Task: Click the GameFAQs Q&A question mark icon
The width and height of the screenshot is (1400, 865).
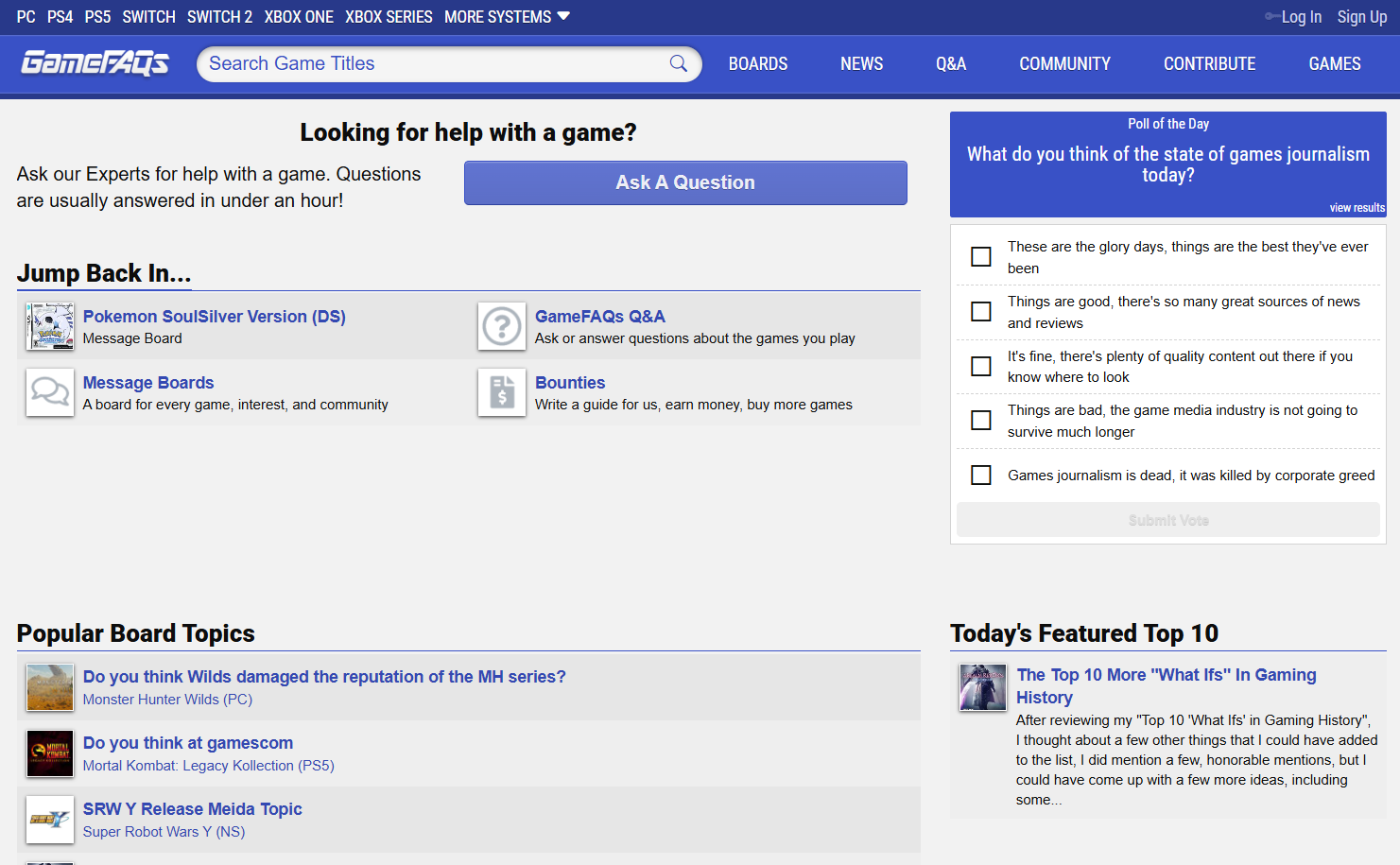Action: point(502,327)
